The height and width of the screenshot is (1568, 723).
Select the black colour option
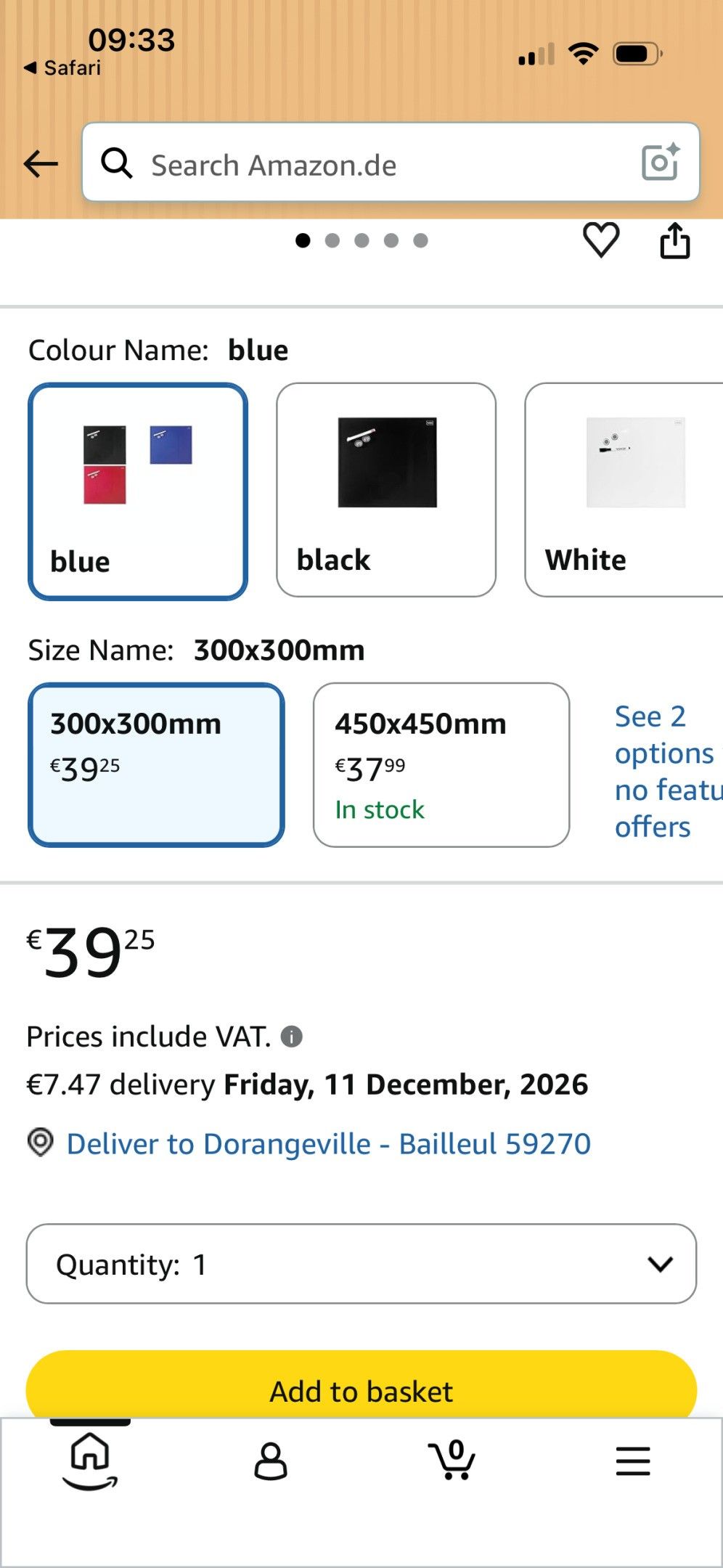pos(386,490)
